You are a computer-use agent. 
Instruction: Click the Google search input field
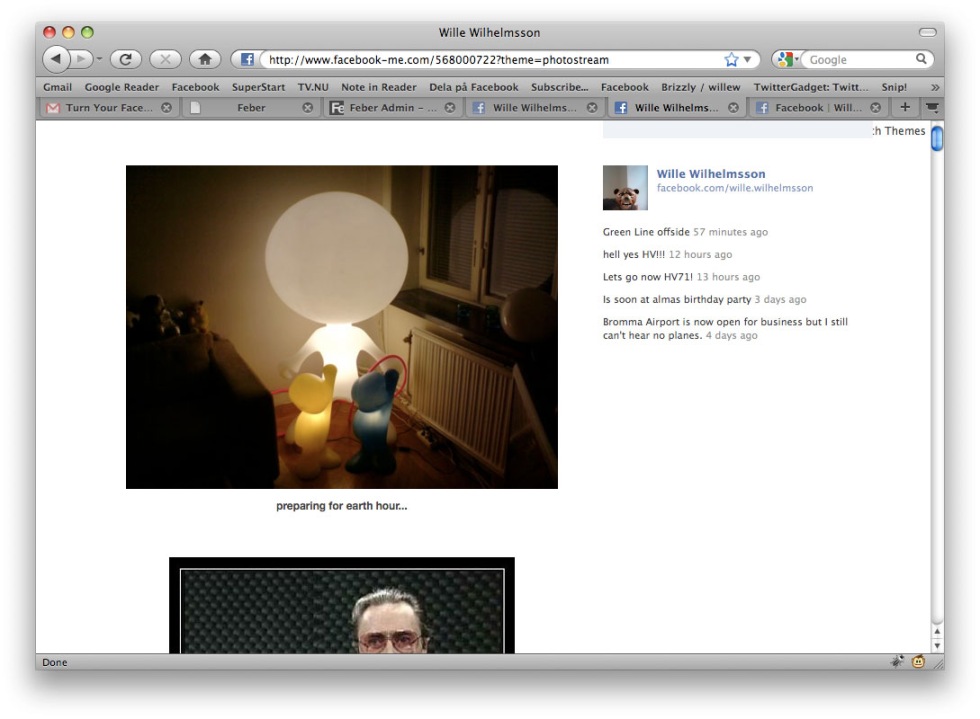858,59
